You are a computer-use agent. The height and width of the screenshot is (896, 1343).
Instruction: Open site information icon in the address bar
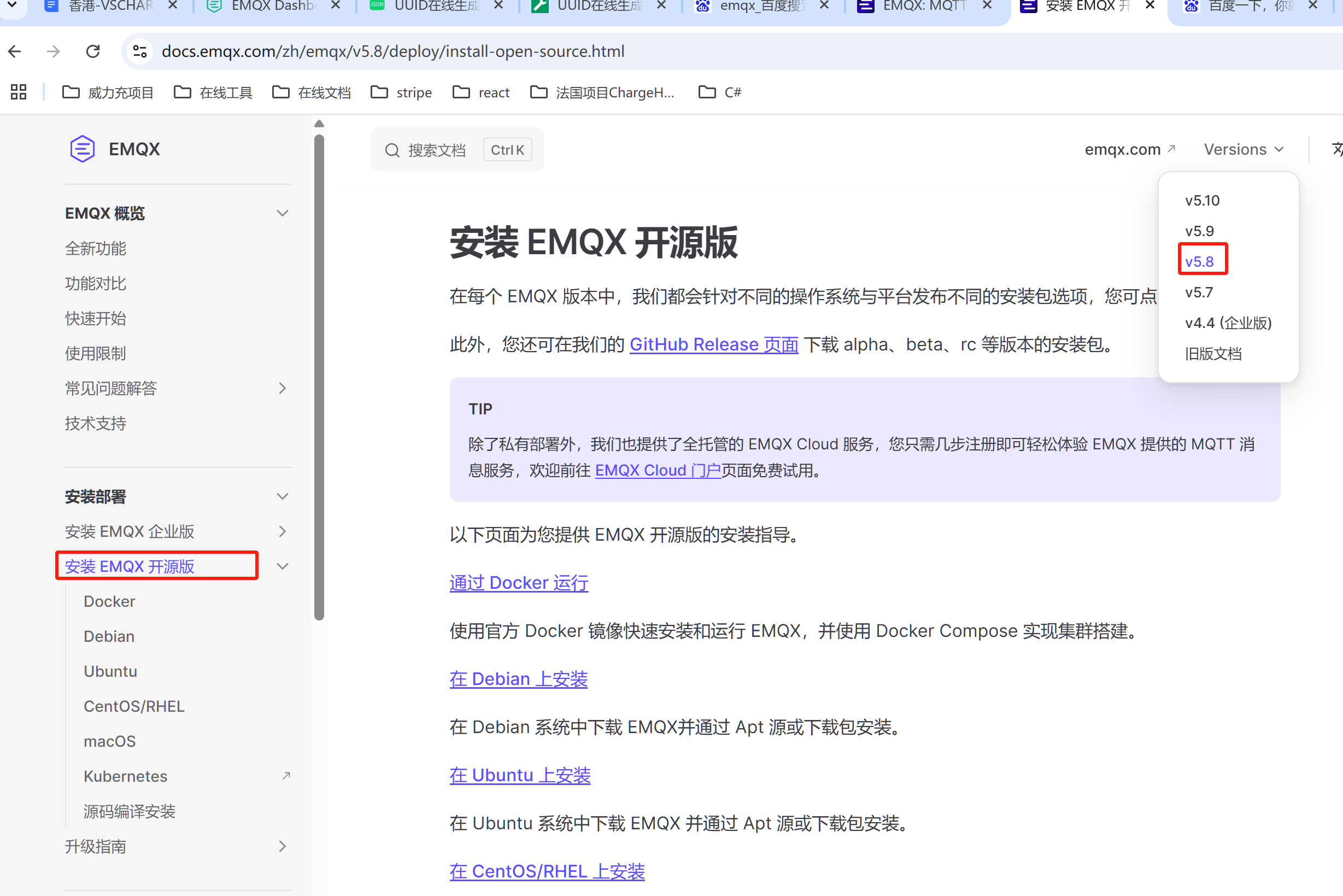140,51
